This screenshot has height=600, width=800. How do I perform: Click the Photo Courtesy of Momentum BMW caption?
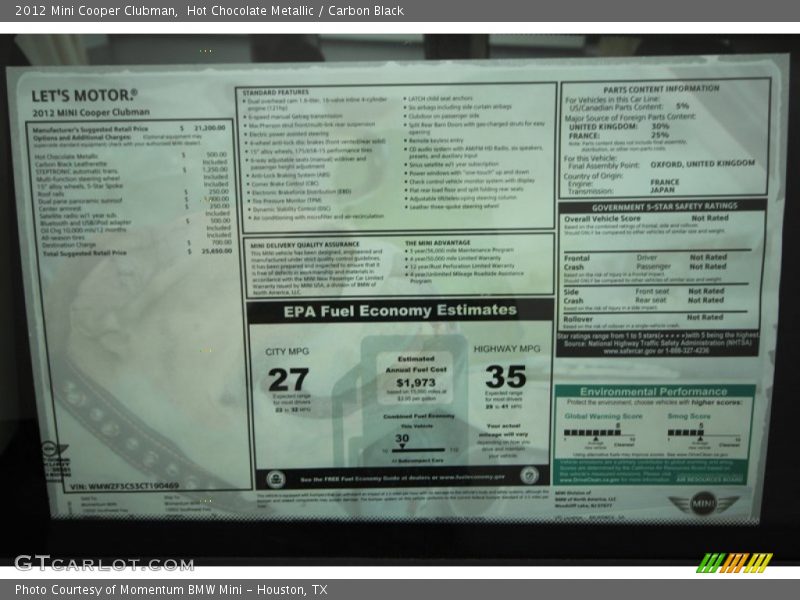(171, 590)
